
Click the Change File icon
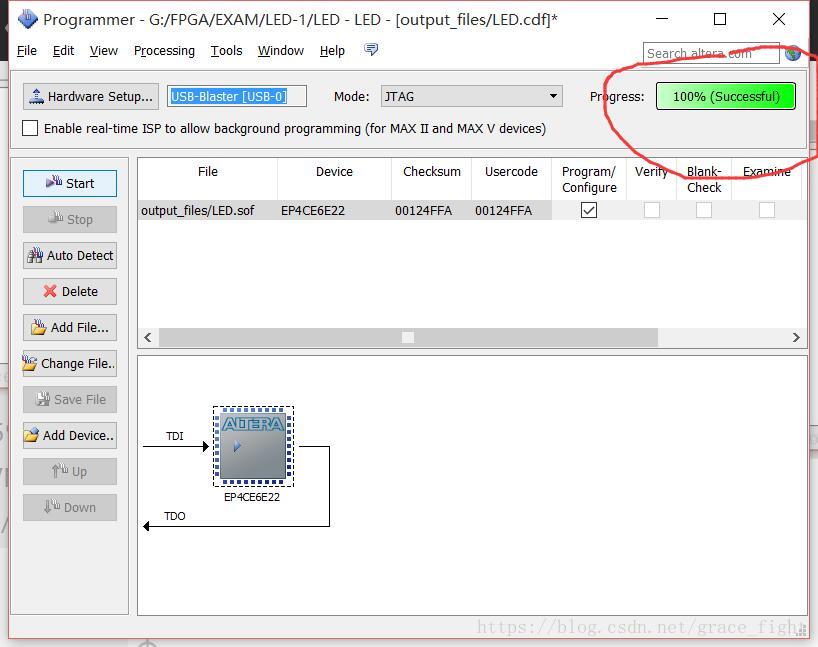69,363
